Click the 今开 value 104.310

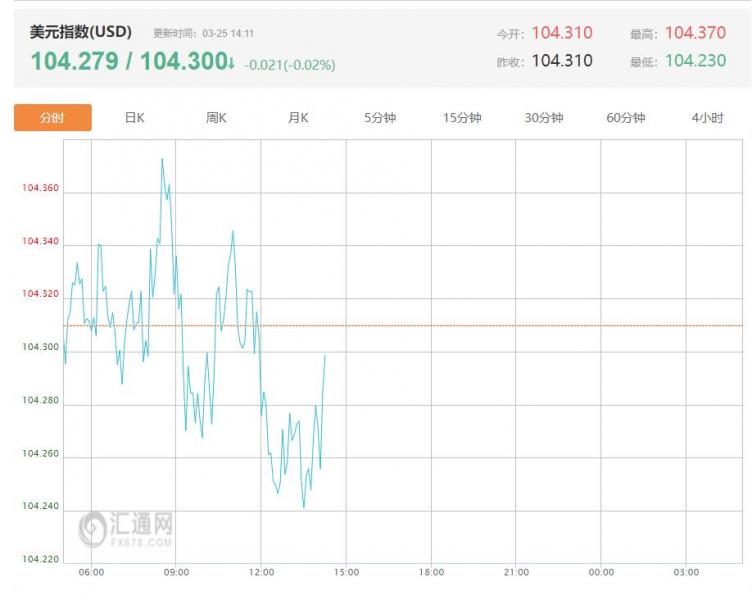click(561, 33)
